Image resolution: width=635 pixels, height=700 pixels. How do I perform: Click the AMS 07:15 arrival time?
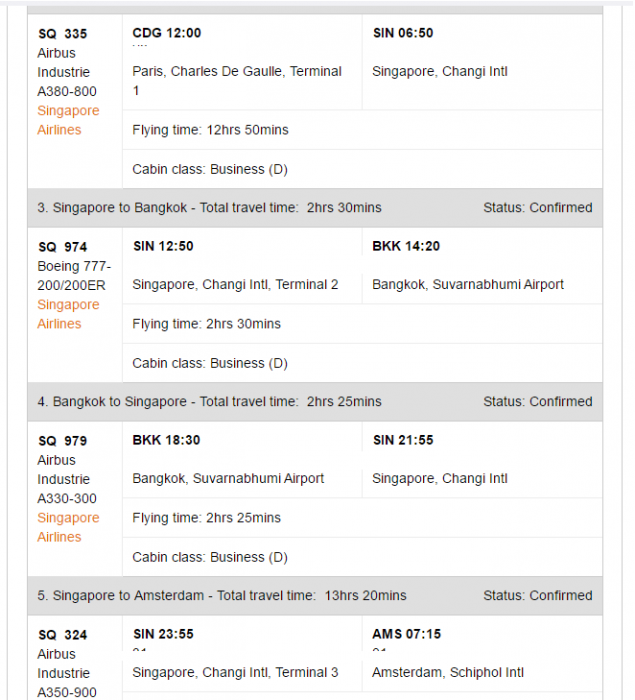coord(406,634)
